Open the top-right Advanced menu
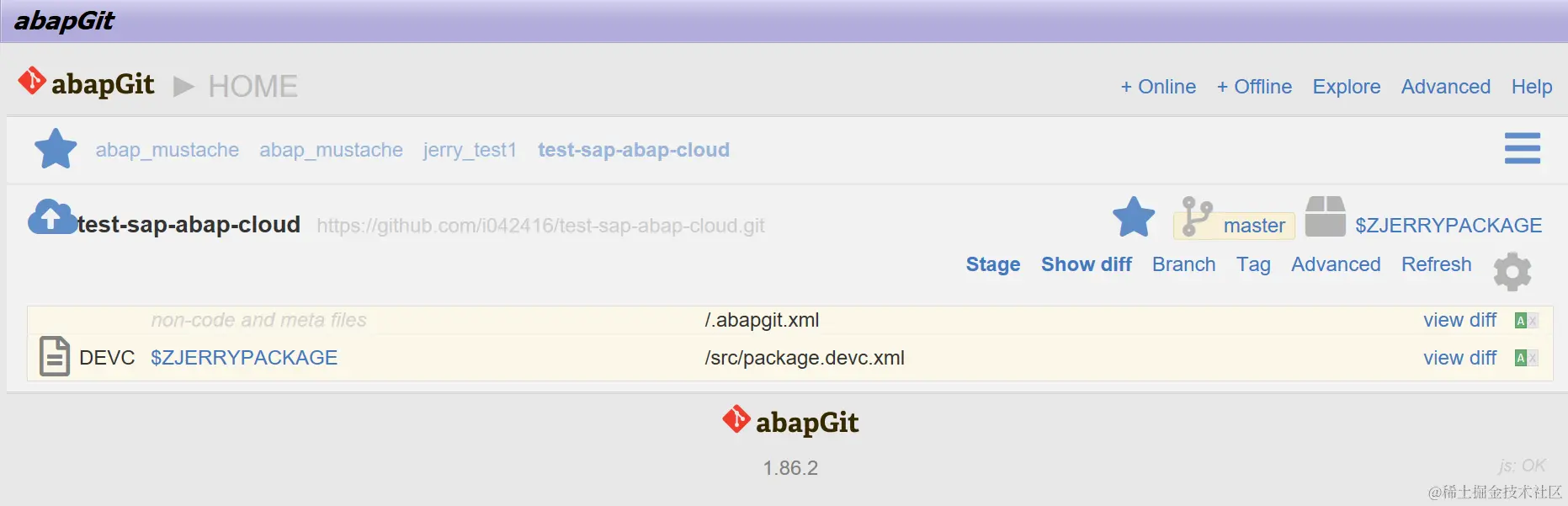The width and height of the screenshot is (1568, 506). 1445,87
